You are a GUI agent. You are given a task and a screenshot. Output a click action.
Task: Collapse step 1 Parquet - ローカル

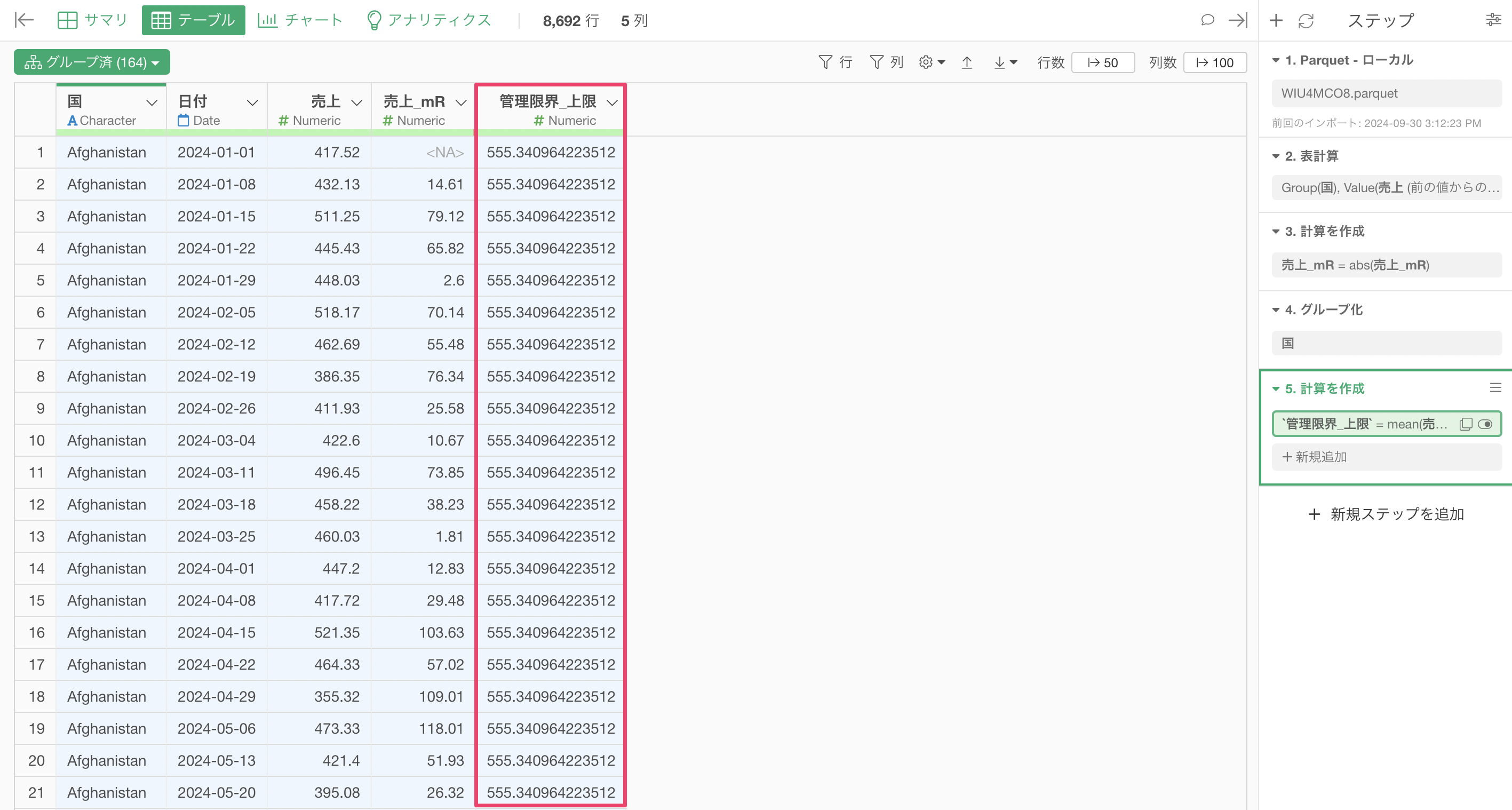[x=1276, y=60]
